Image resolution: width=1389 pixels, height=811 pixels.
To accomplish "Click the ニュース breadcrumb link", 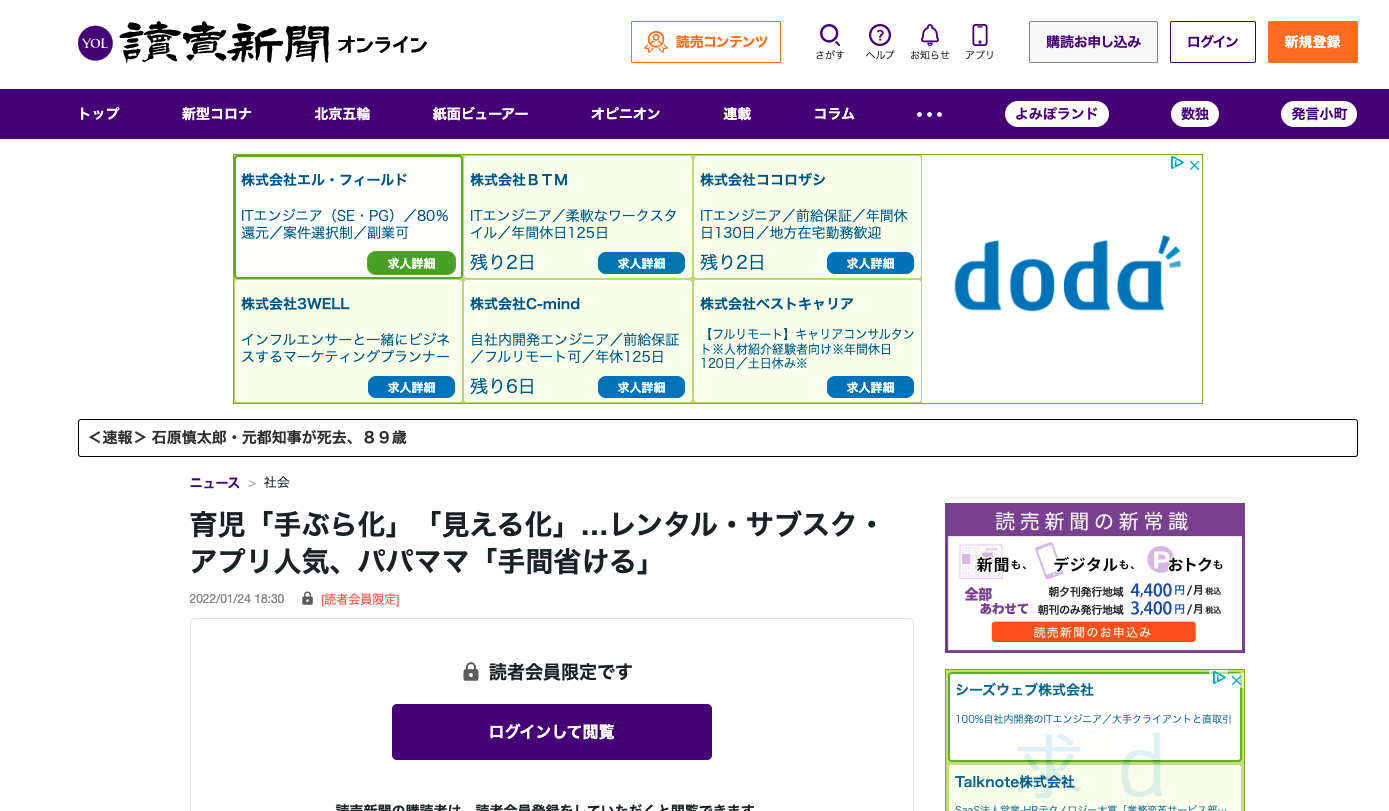I will click(214, 483).
